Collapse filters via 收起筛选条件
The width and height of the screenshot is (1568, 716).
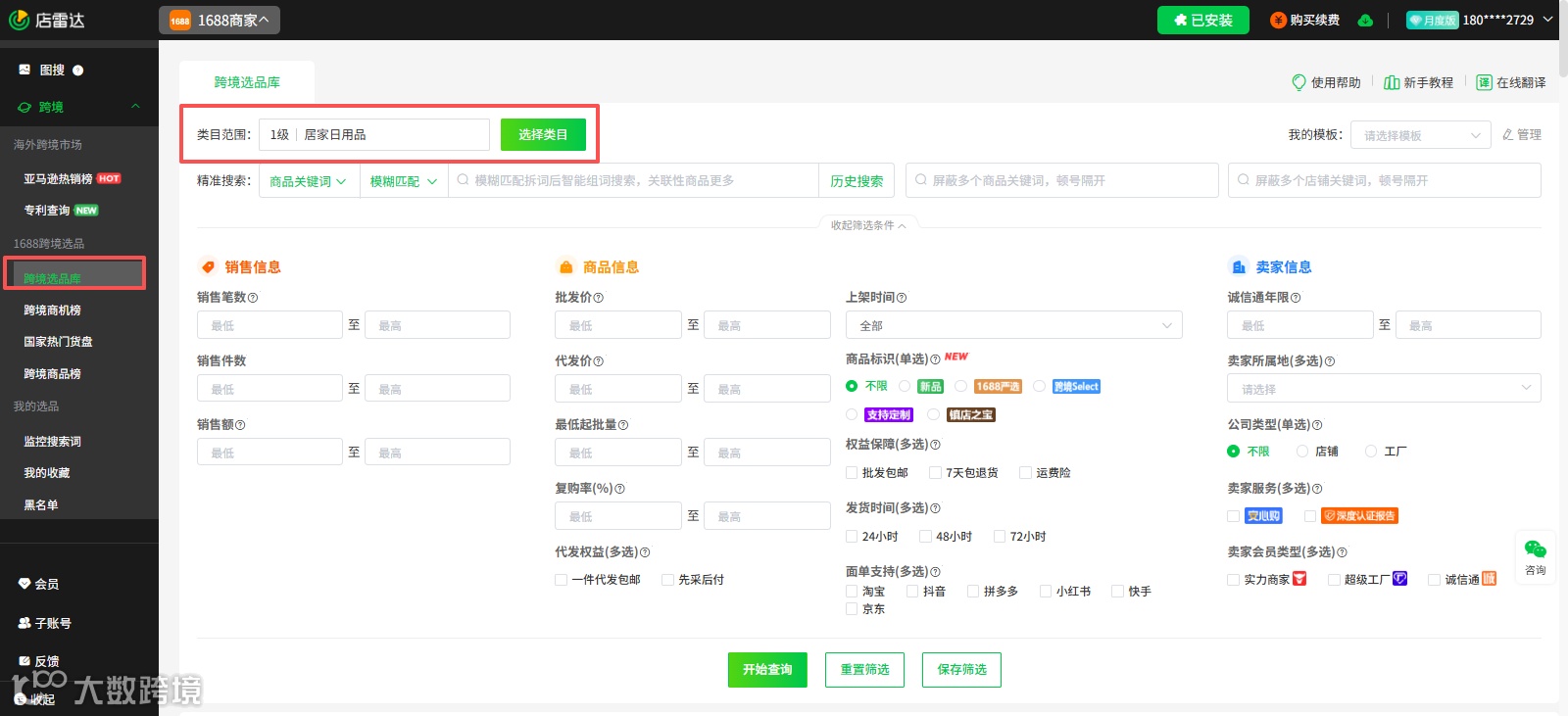868,225
